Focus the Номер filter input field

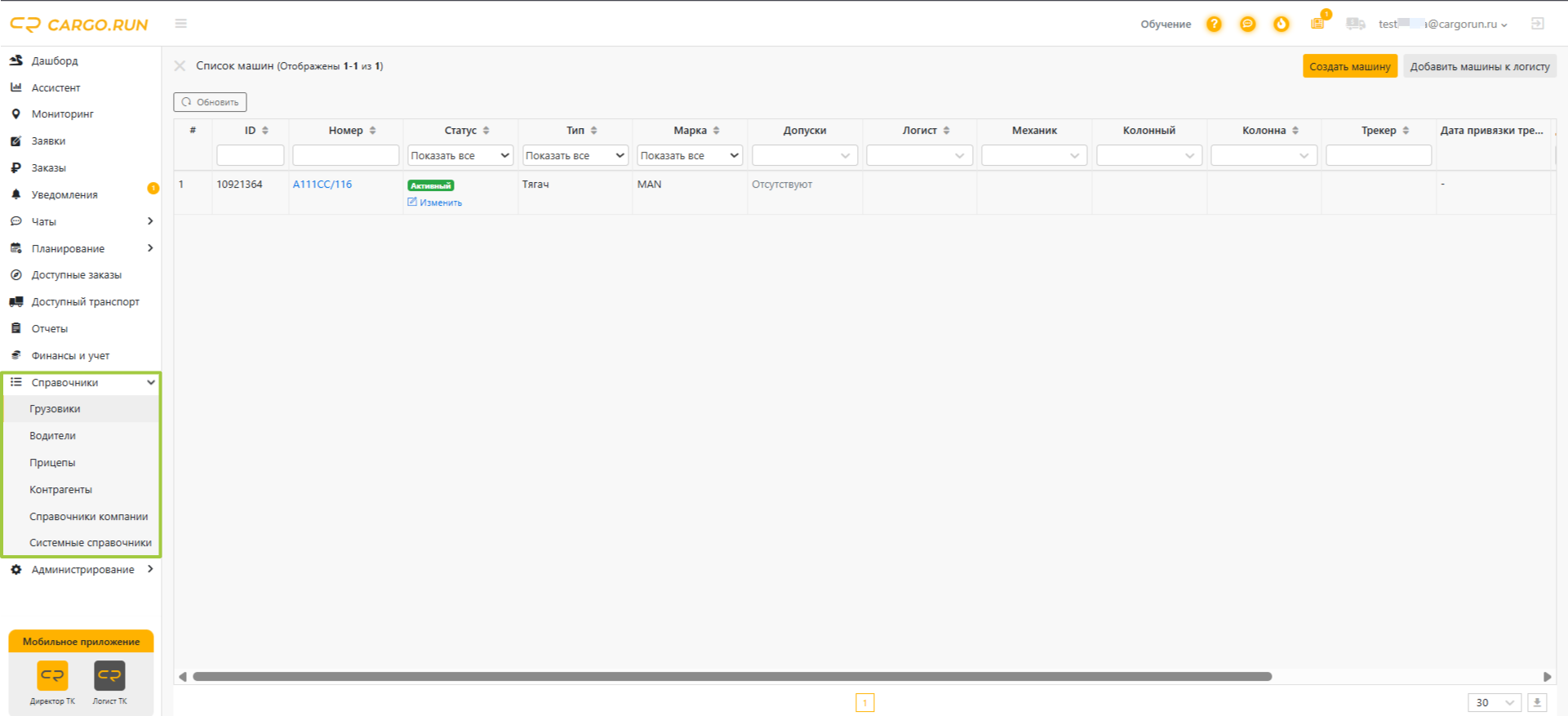tap(346, 155)
